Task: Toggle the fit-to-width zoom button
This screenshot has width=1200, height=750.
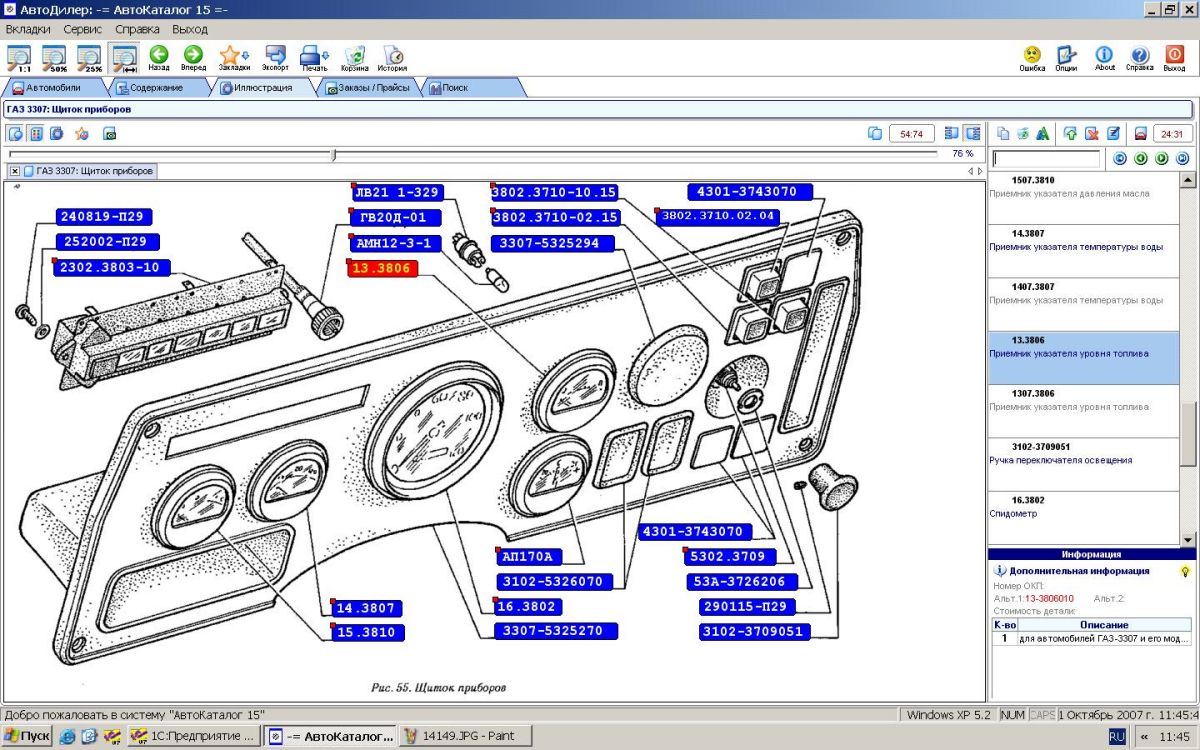Action: click(x=125, y=58)
